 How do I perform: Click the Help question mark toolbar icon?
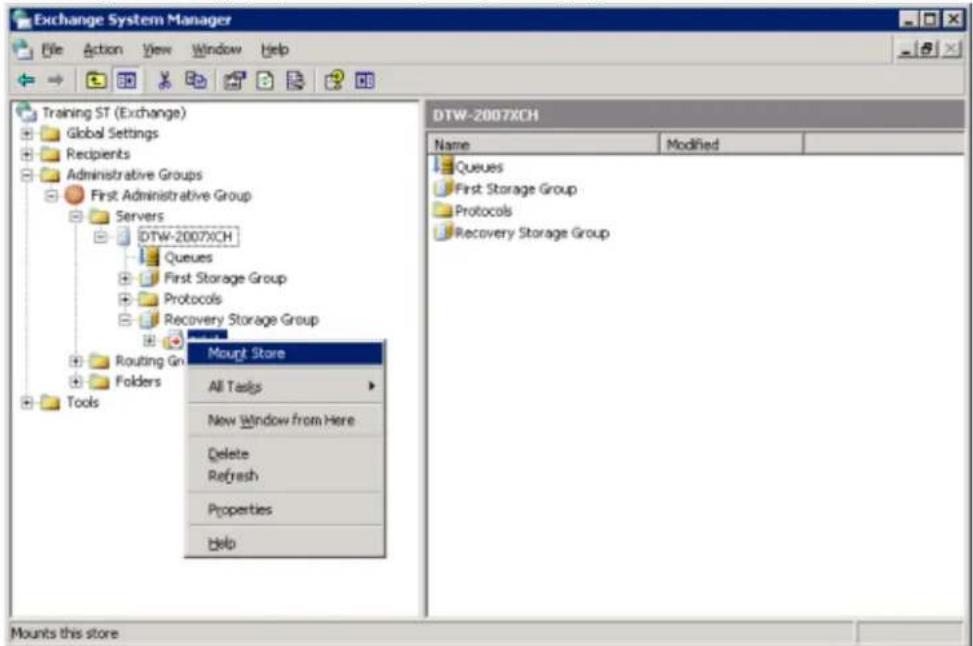[334, 80]
